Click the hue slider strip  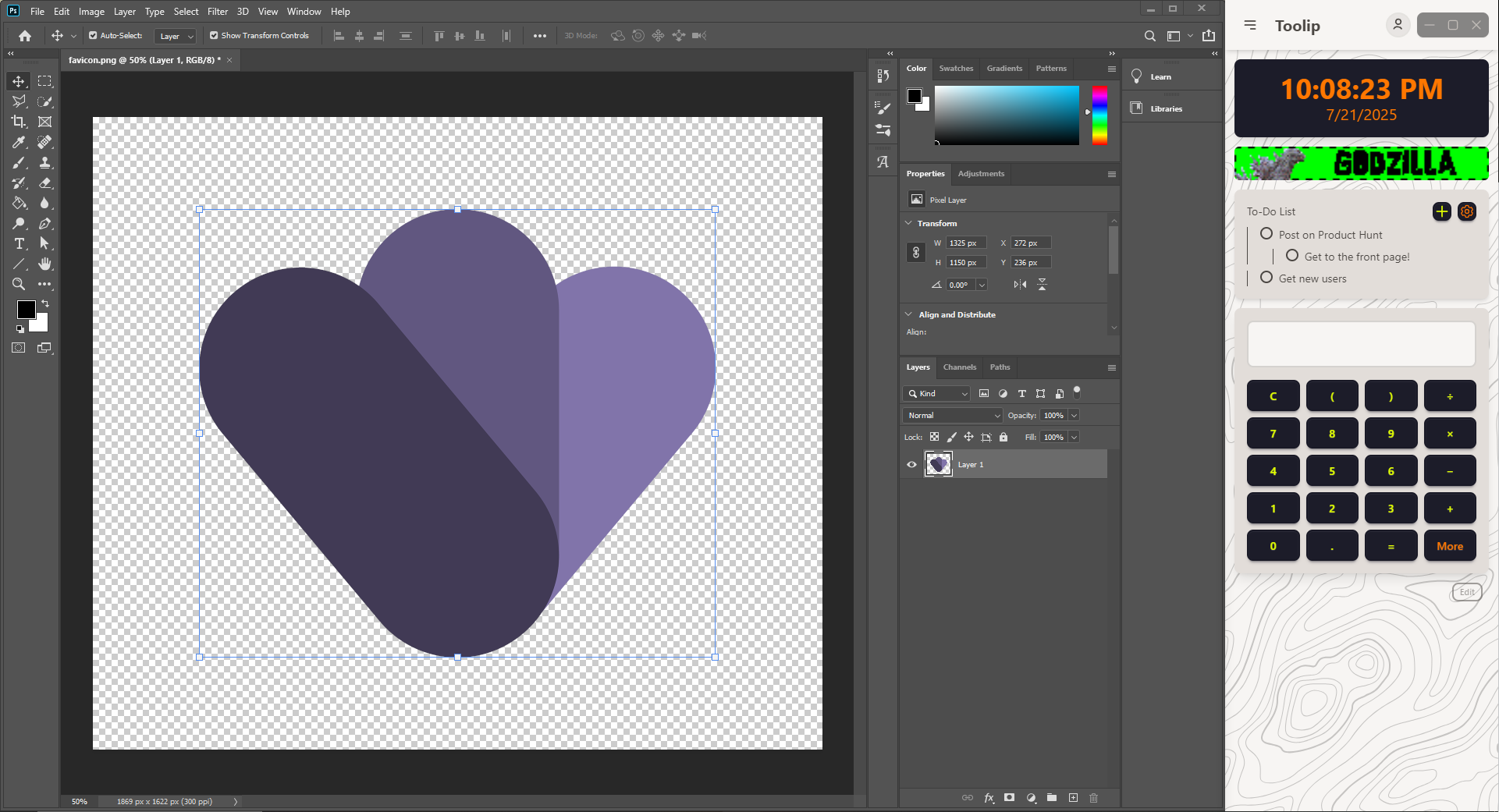click(1099, 115)
